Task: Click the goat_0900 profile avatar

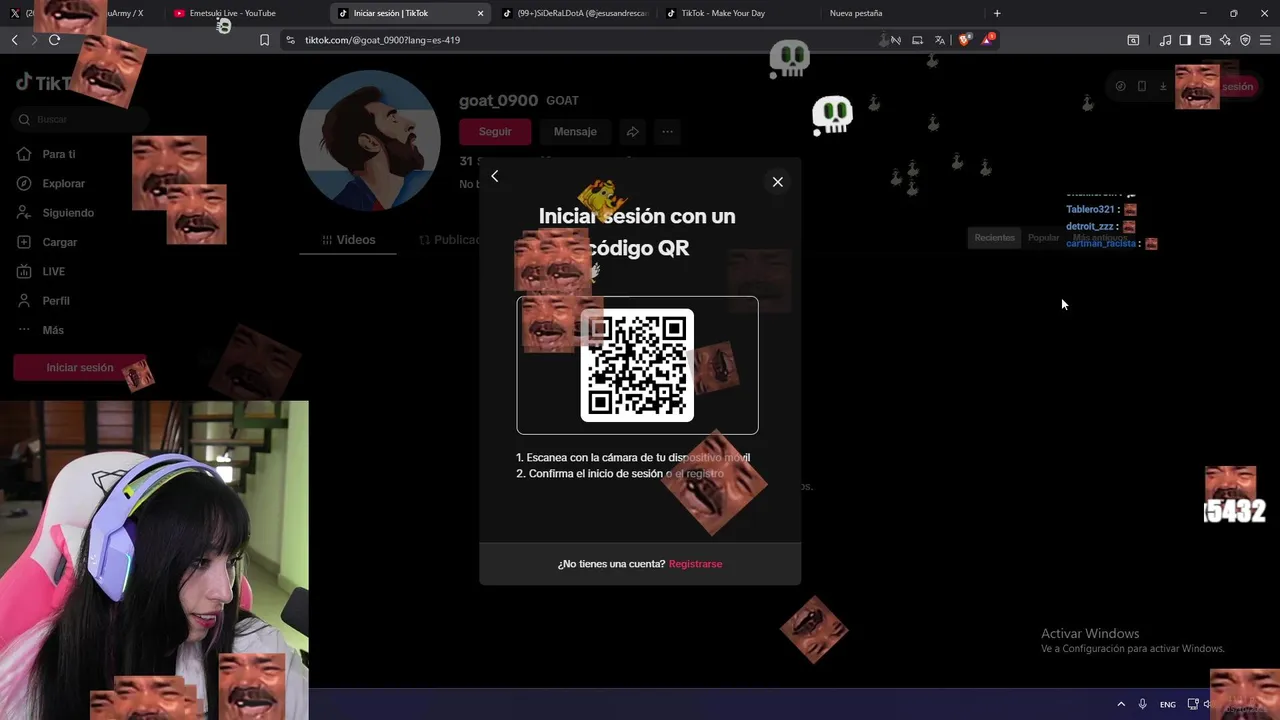Action: pyautogui.click(x=370, y=140)
